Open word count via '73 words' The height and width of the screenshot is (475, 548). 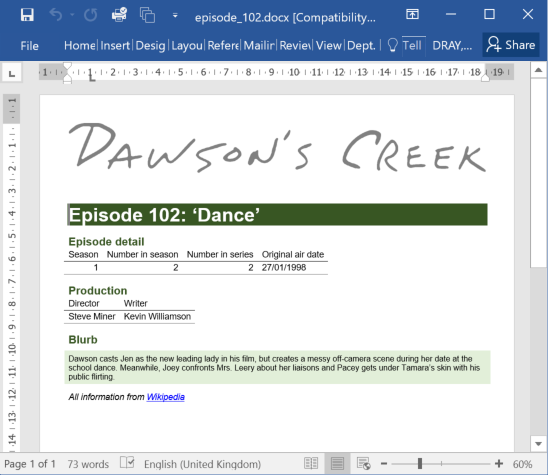(88, 464)
